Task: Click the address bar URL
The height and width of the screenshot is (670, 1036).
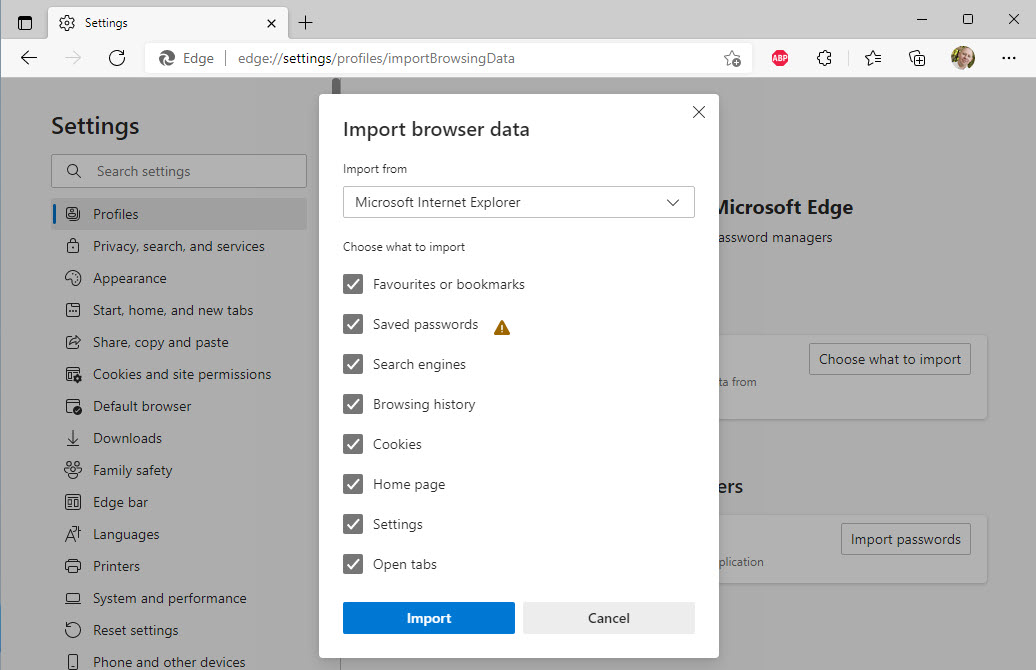Action: 376,58
